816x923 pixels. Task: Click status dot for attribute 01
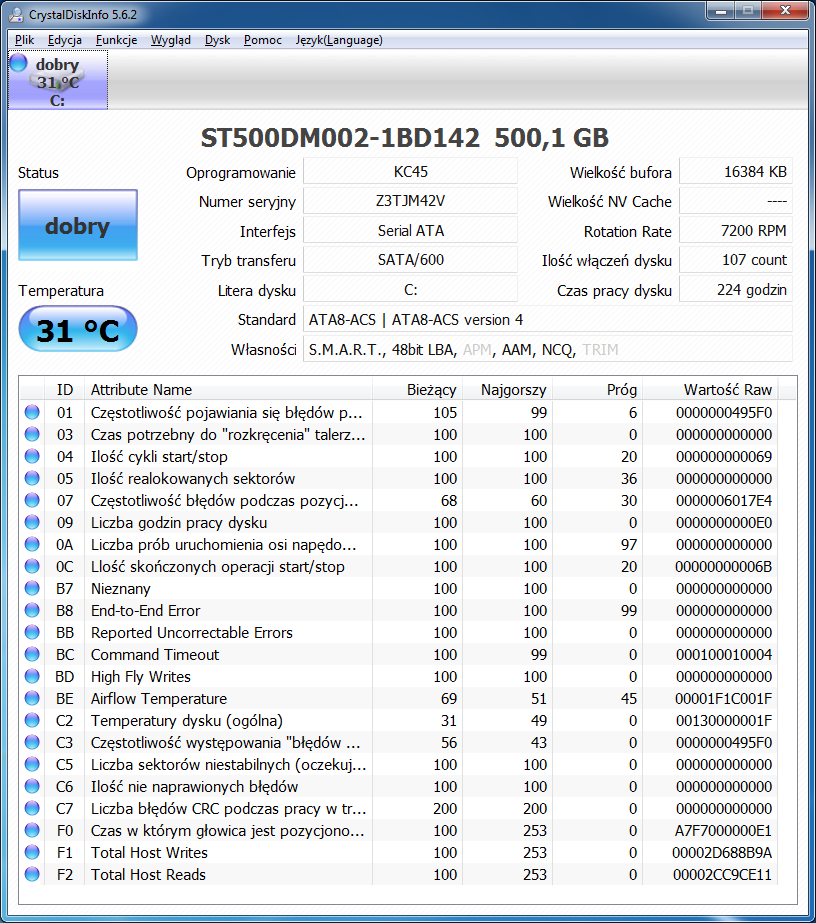(x=32, y=412)
